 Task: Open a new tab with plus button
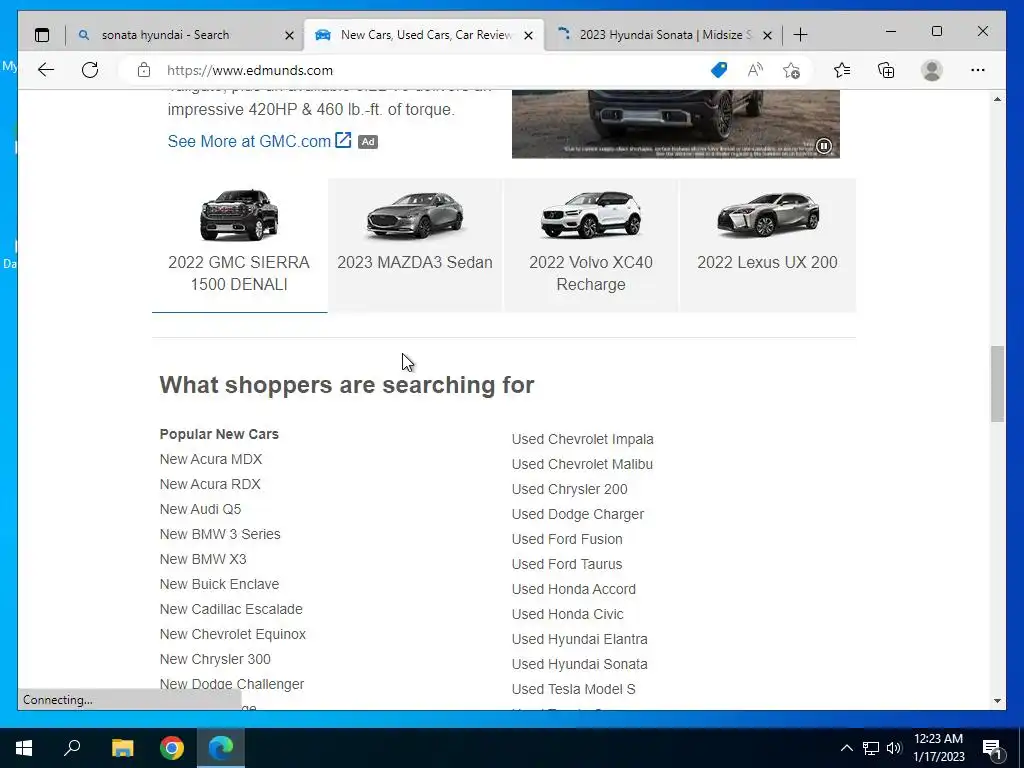coord(800,35)
